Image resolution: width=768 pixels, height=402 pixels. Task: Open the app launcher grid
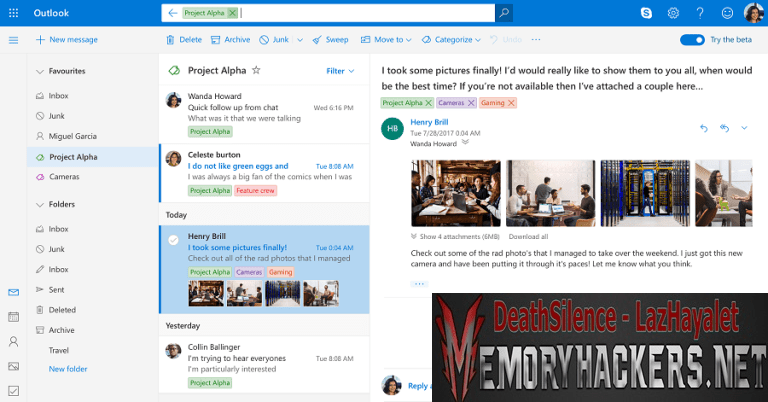[x=14, y=13]
